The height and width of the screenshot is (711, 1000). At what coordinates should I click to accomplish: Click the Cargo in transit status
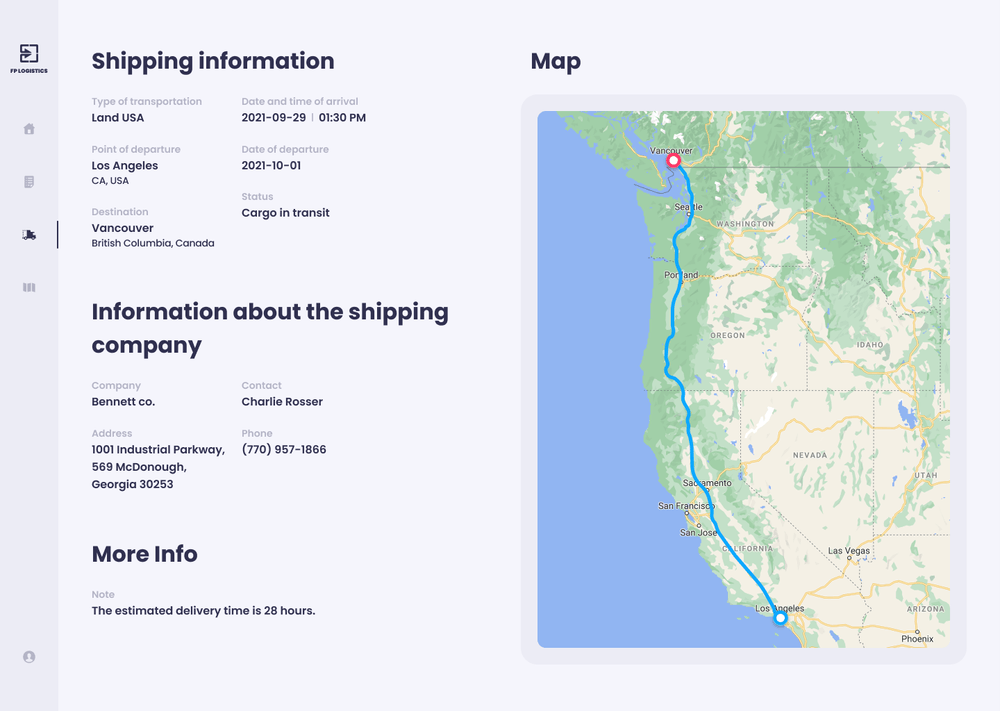tap(285, 213)
